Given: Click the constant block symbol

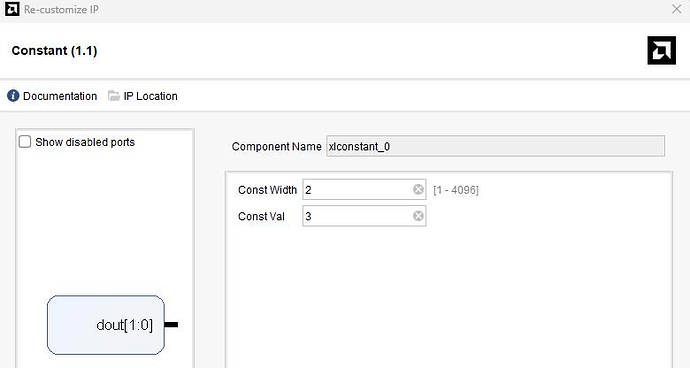Looking at the screenshot, I should 106,325.
